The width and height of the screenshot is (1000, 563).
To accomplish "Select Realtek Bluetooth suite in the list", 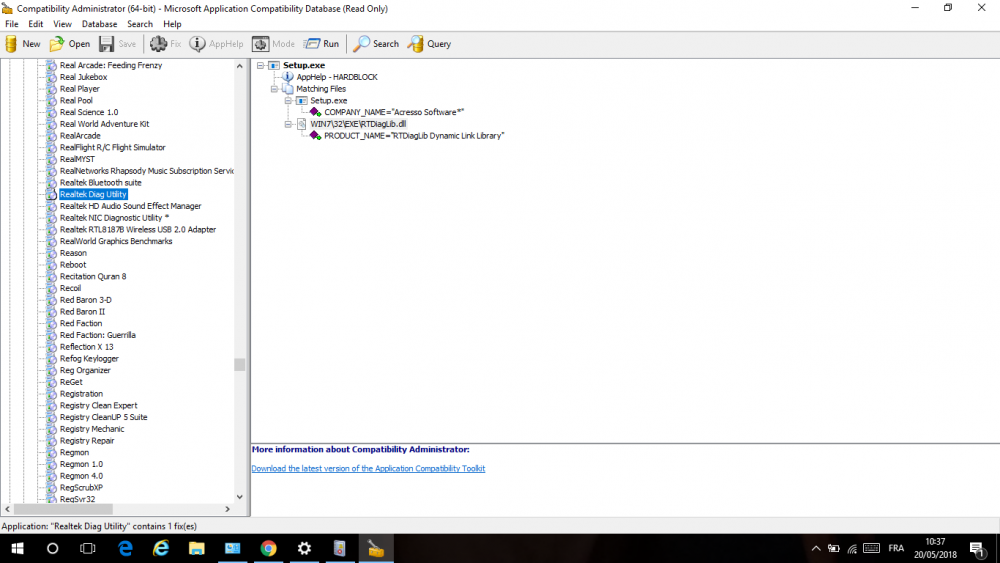I will point(100,183).
